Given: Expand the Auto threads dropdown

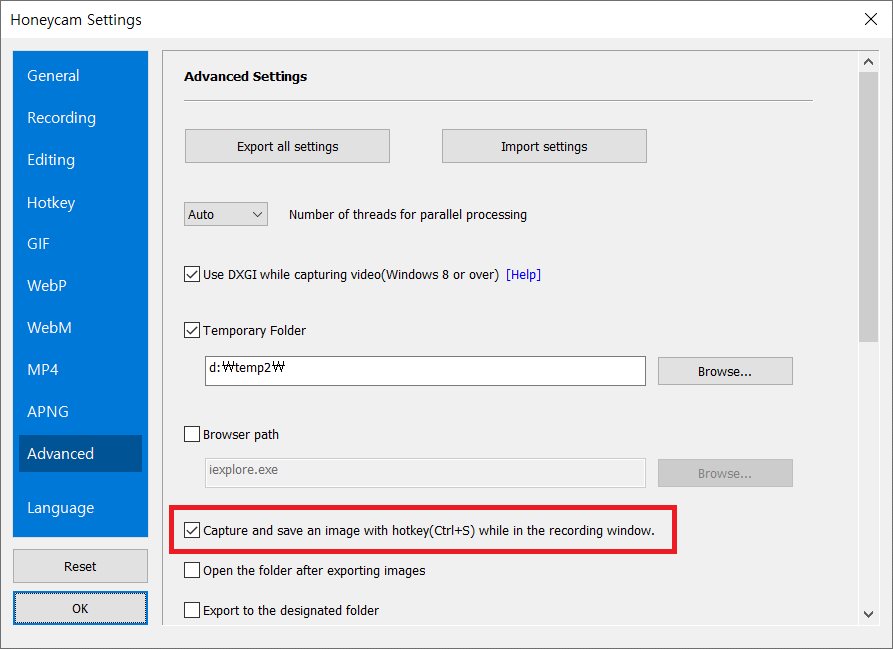Looking at the screenshot, I should [227, 214].
